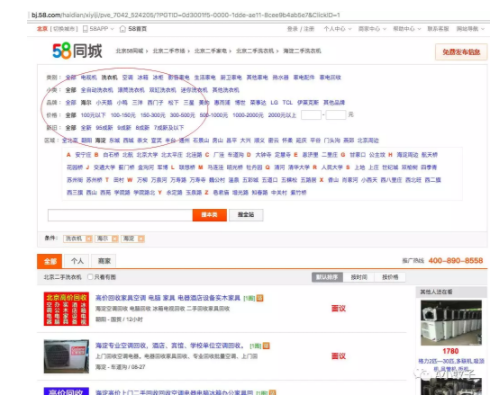Screen dimensions: 498x406
Task: Remove the 洗衣机 filter tag
Action: tap(89, 239)
